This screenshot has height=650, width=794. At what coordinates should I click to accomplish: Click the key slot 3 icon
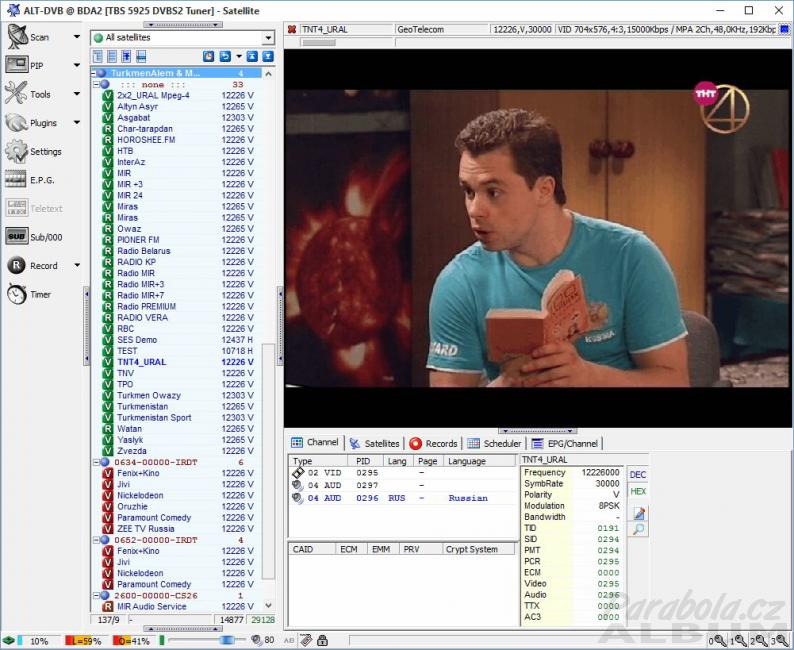pos(780,641)
